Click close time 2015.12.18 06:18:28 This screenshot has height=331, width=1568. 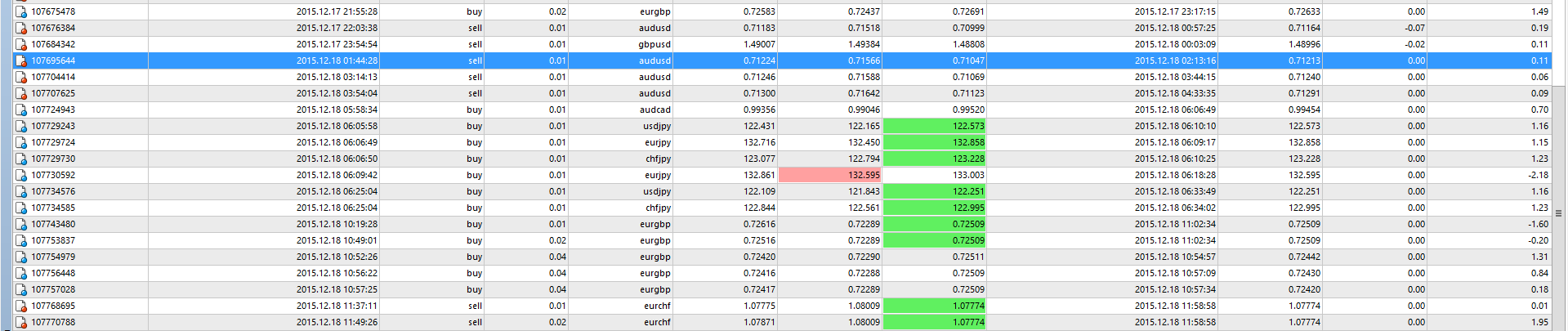1175,175
